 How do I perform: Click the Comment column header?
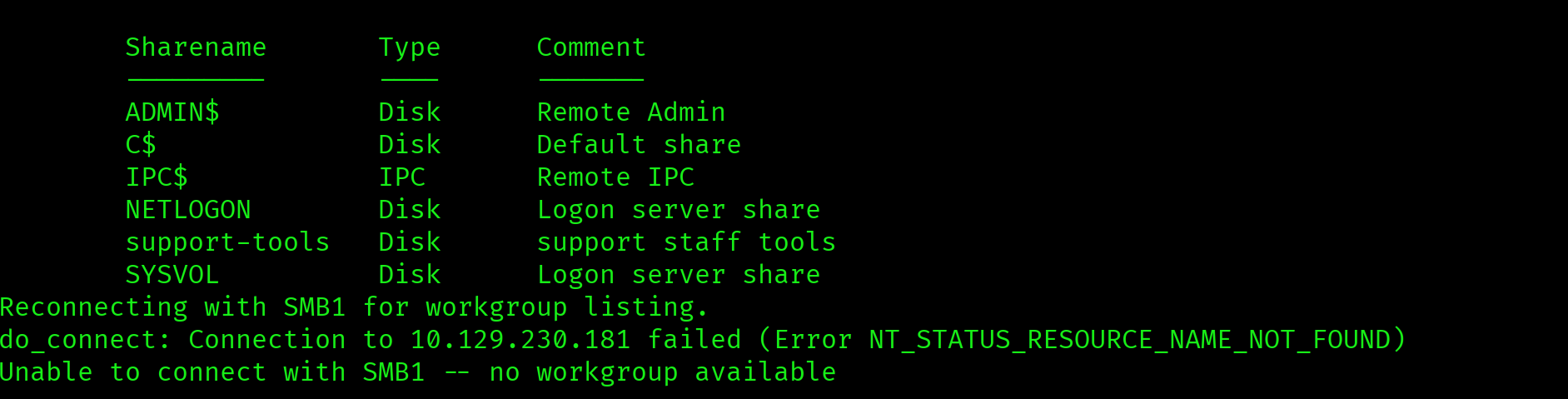pos(591,47)
